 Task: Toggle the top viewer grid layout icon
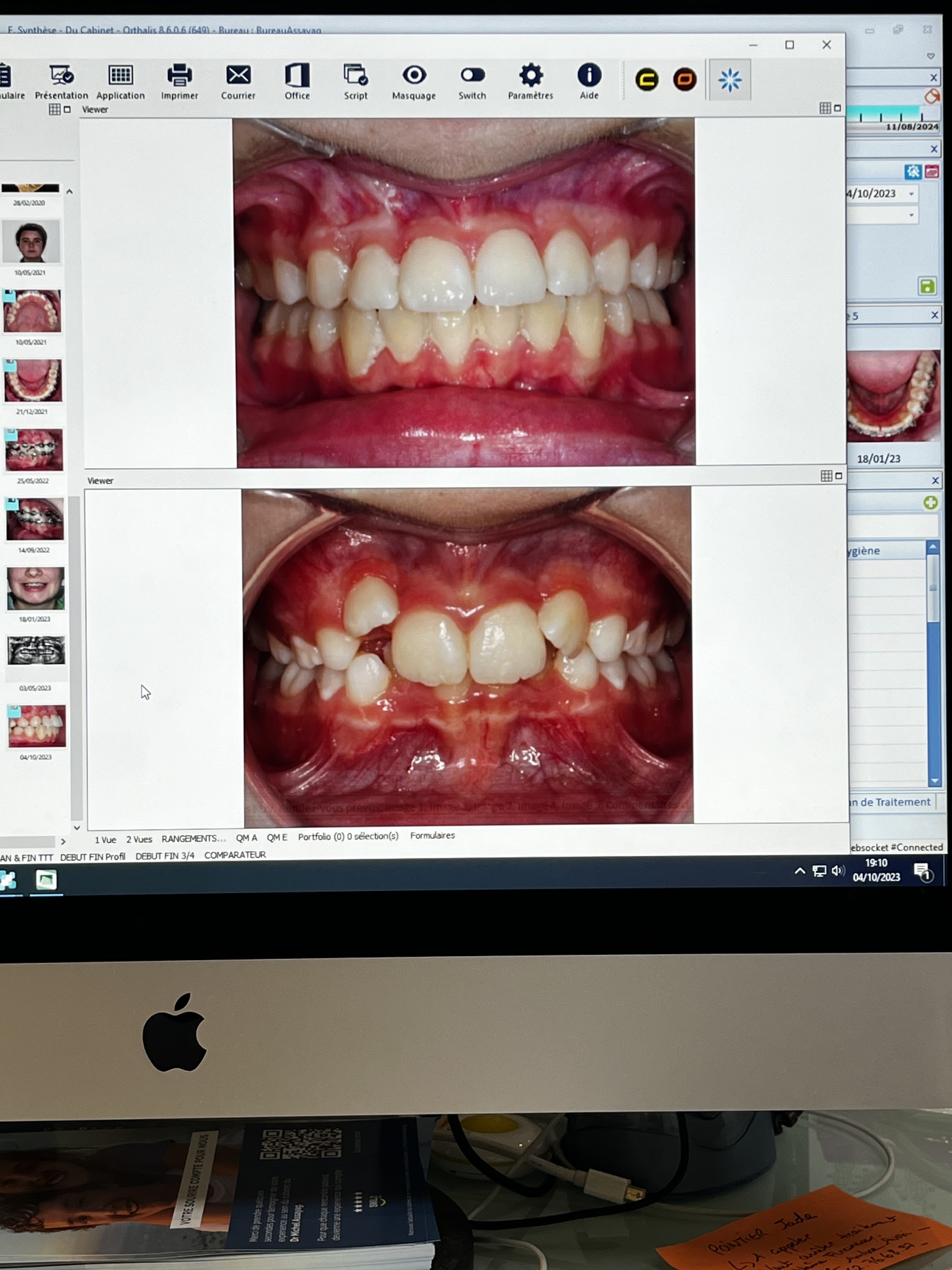pos(824,108)
